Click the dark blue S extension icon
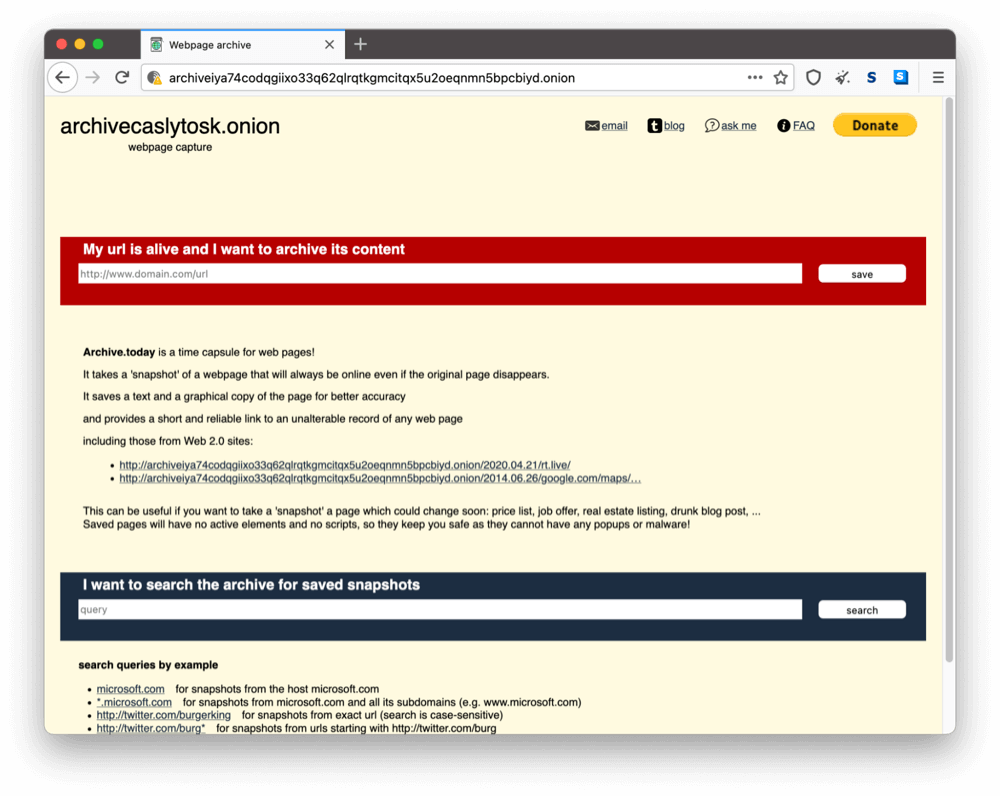 click(871, 77)
